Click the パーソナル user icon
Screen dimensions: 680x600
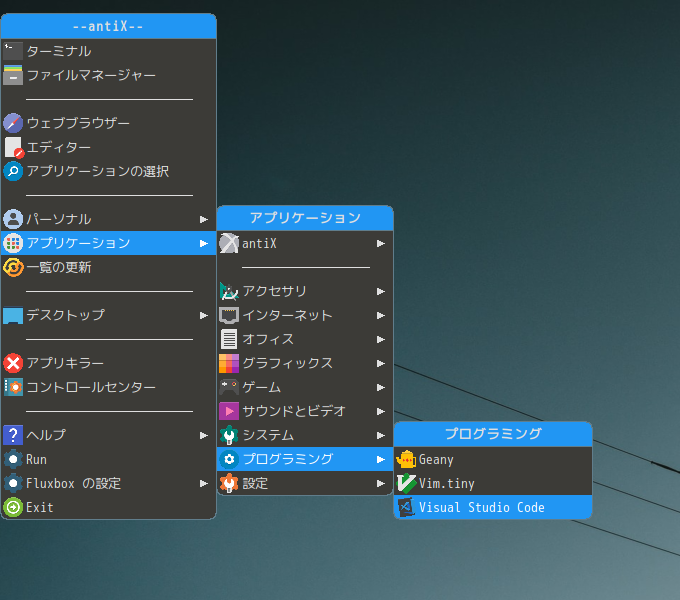[13, 219]
